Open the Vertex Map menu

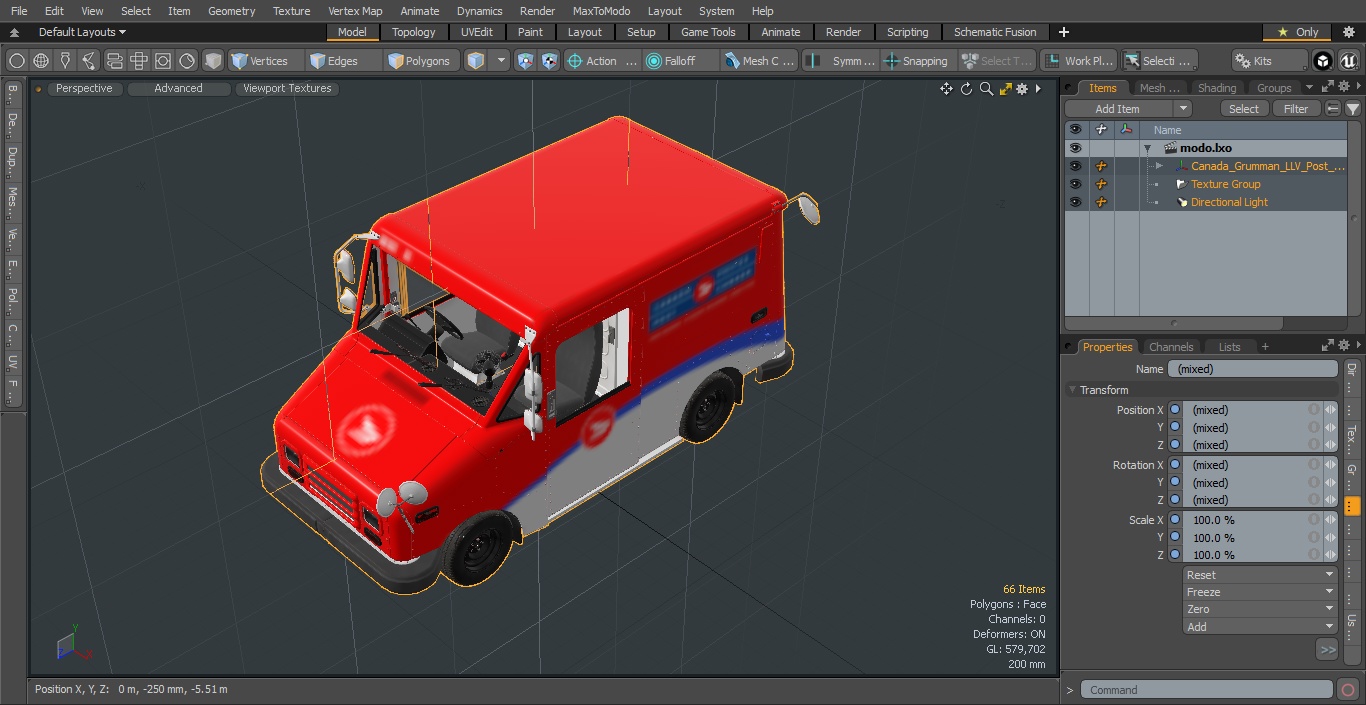coord(355,11)
